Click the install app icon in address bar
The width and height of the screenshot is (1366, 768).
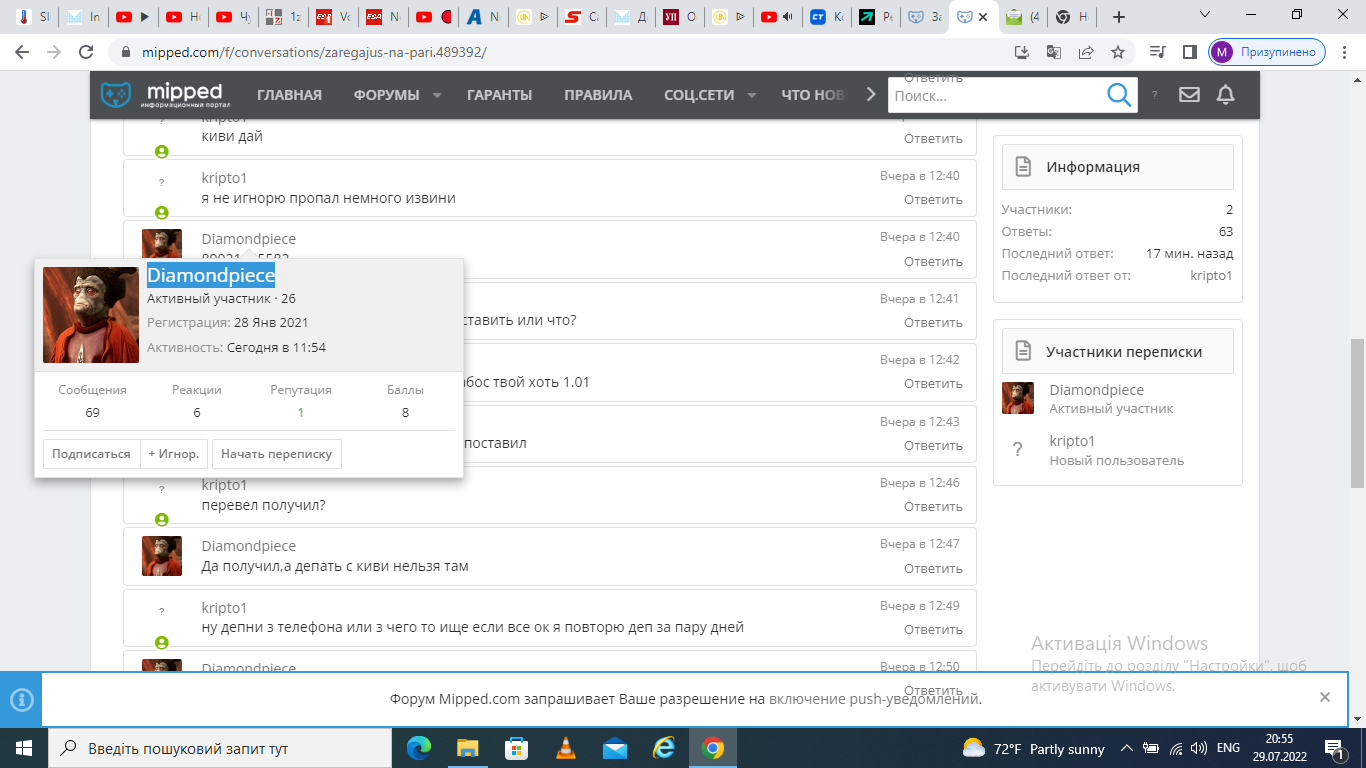1022,52
